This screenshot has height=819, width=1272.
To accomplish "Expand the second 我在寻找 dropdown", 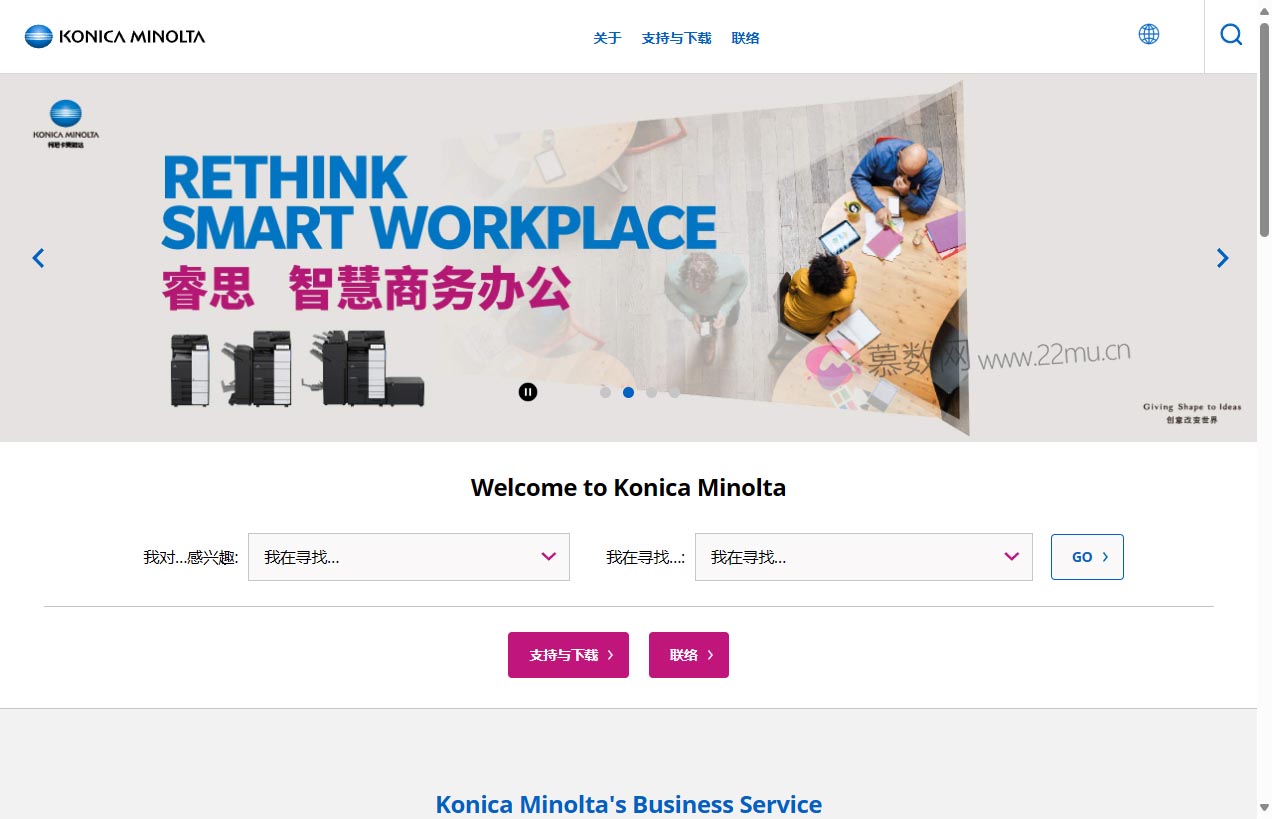I will (864, 557).
